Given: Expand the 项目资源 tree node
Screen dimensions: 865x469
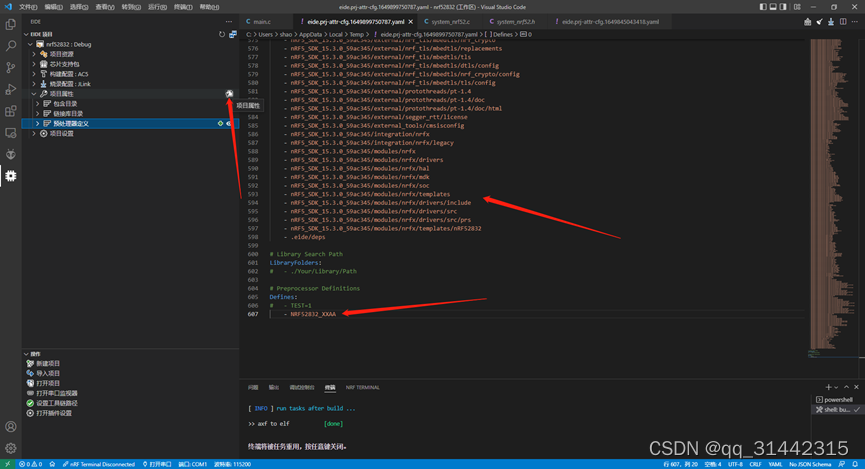Looking at the screenshot, I should click(x=34, y=54).
